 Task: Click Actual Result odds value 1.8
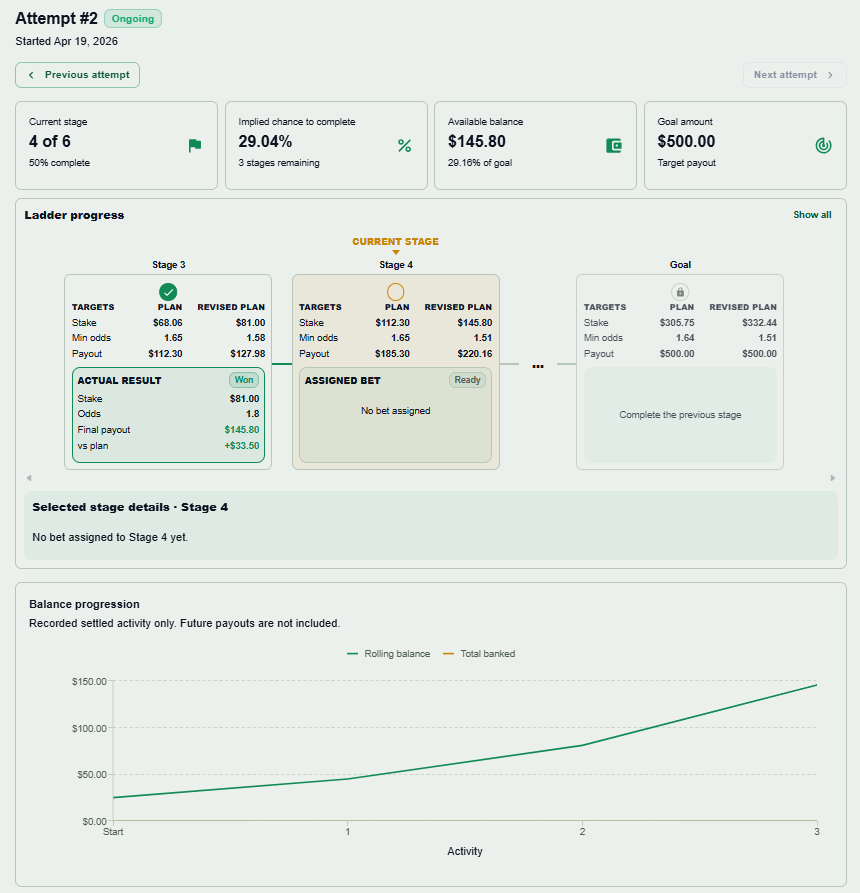point(253,414)
